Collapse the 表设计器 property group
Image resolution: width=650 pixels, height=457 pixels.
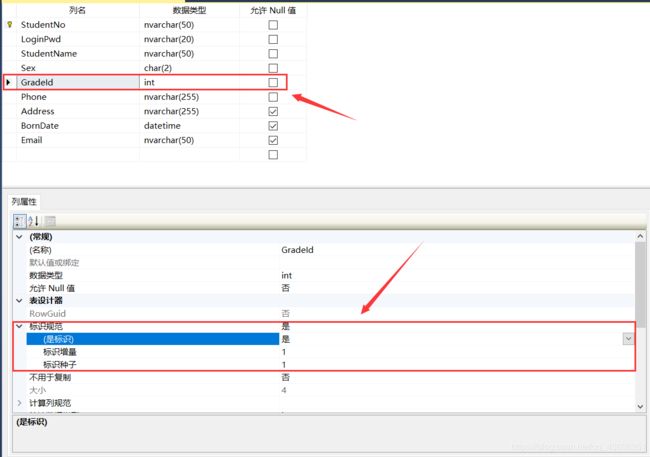[x=19, y=301]
